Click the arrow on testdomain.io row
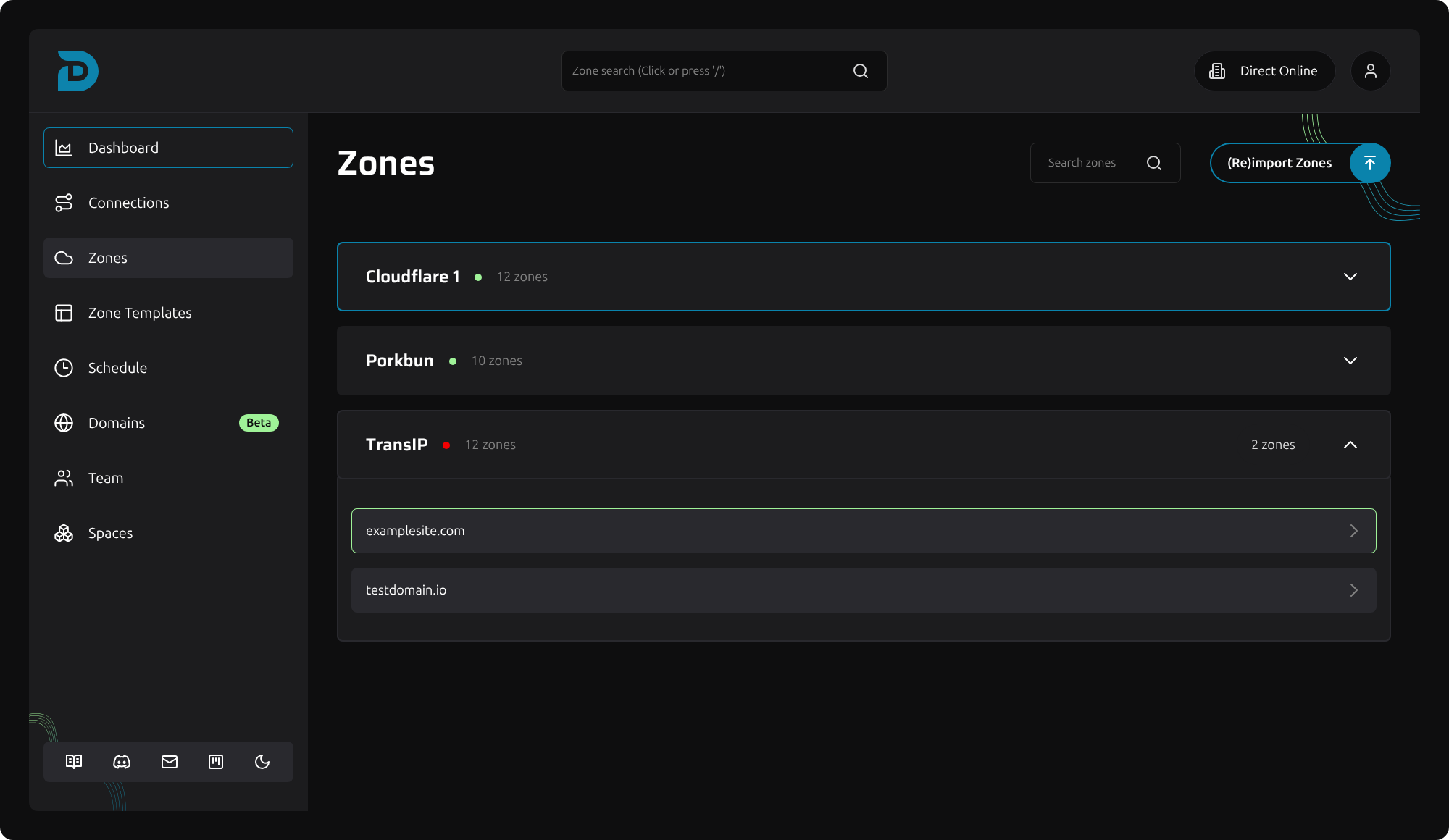Screen dimensions: 1449x840 [1353, 590]
